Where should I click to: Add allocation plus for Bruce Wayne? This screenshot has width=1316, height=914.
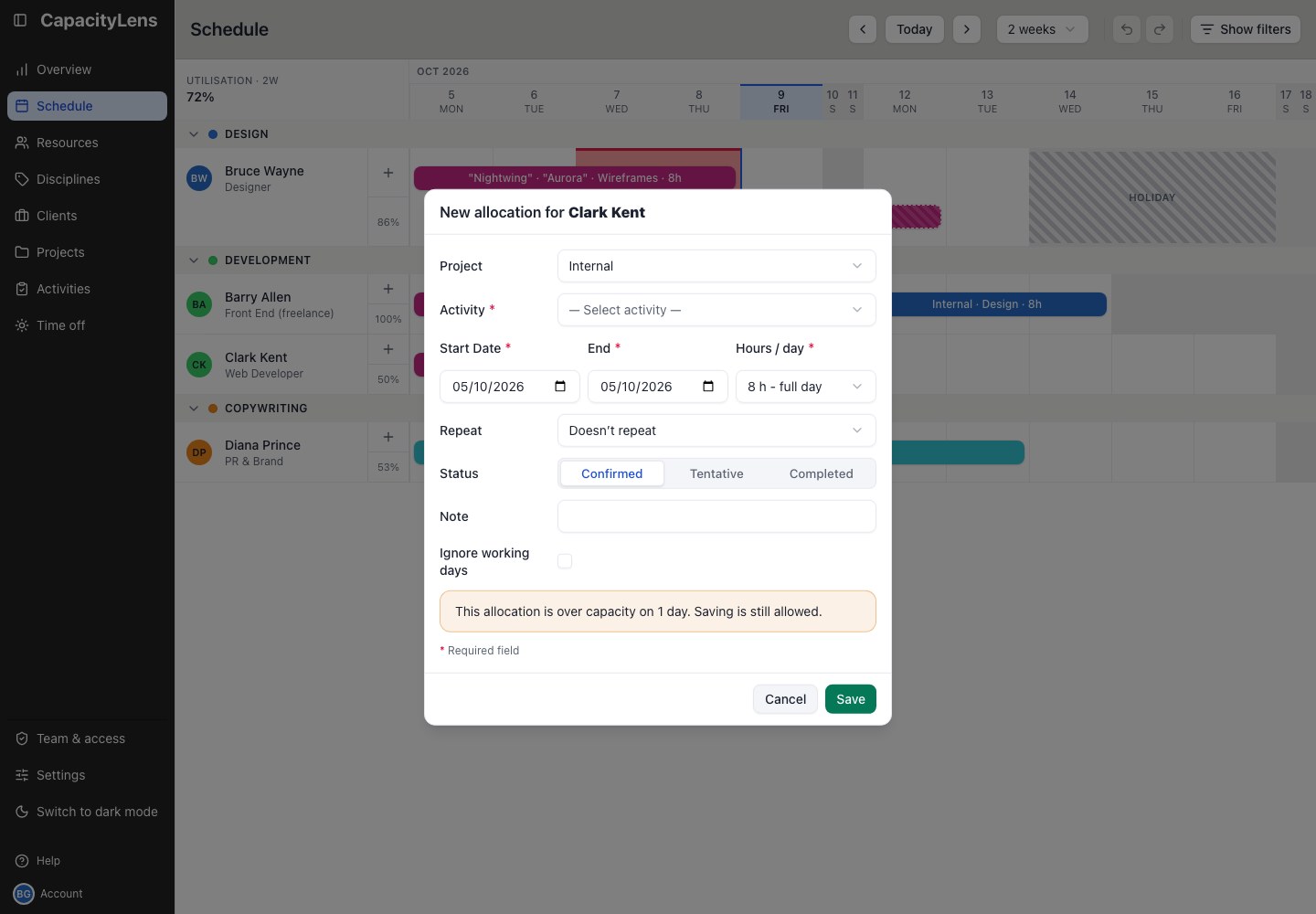[x=388, y=173]
